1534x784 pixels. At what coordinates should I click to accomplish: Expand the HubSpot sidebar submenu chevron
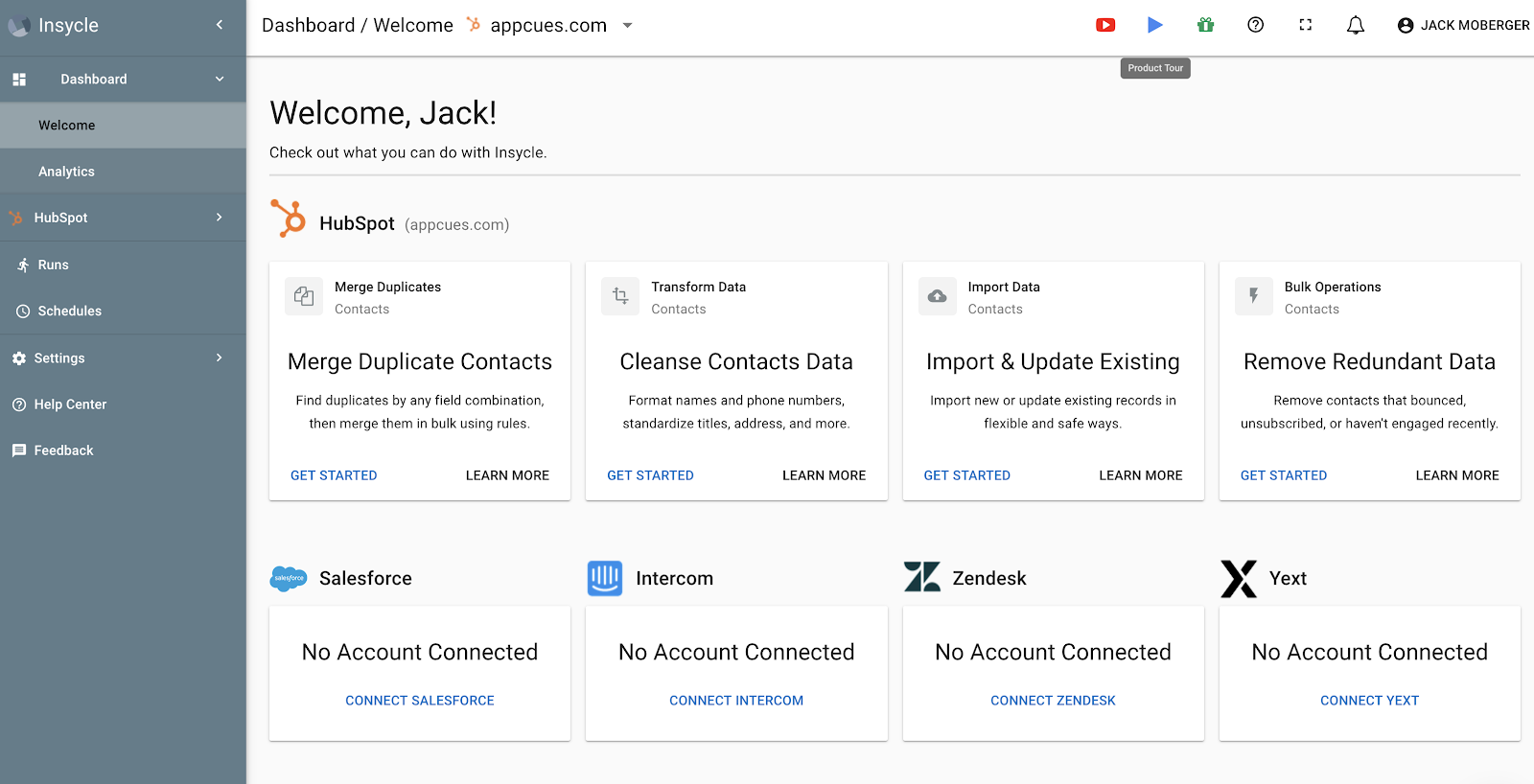(220, 218)
